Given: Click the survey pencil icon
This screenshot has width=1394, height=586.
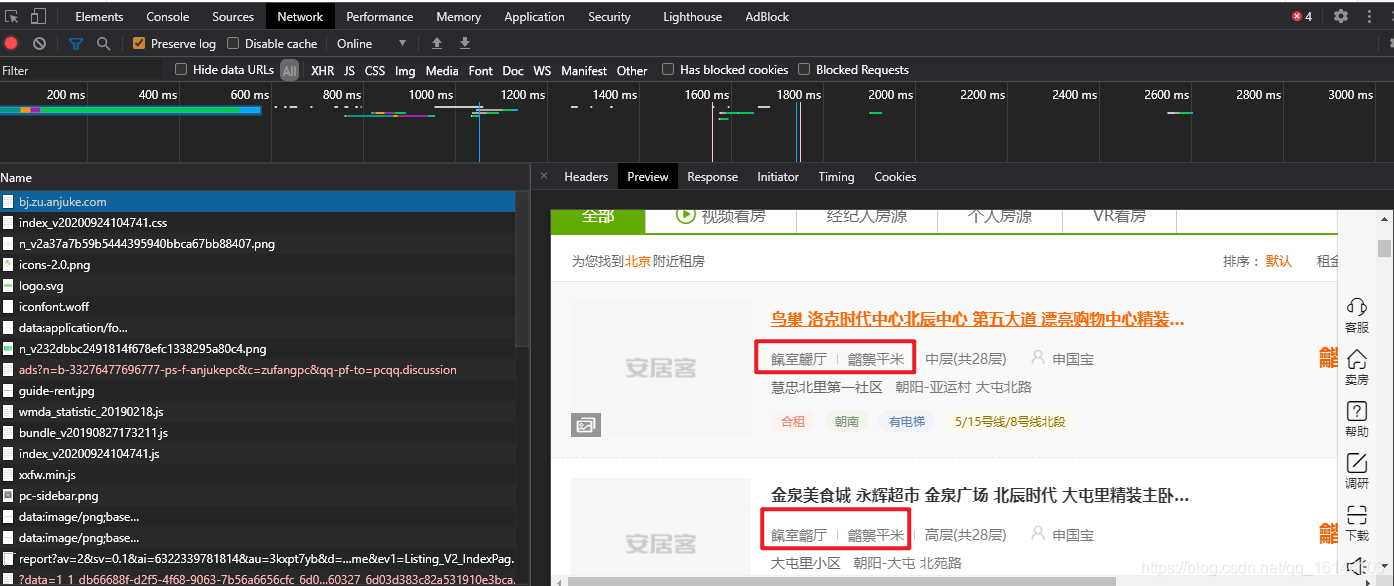Looking at the screenshot, I should (x=1357, y=463).
